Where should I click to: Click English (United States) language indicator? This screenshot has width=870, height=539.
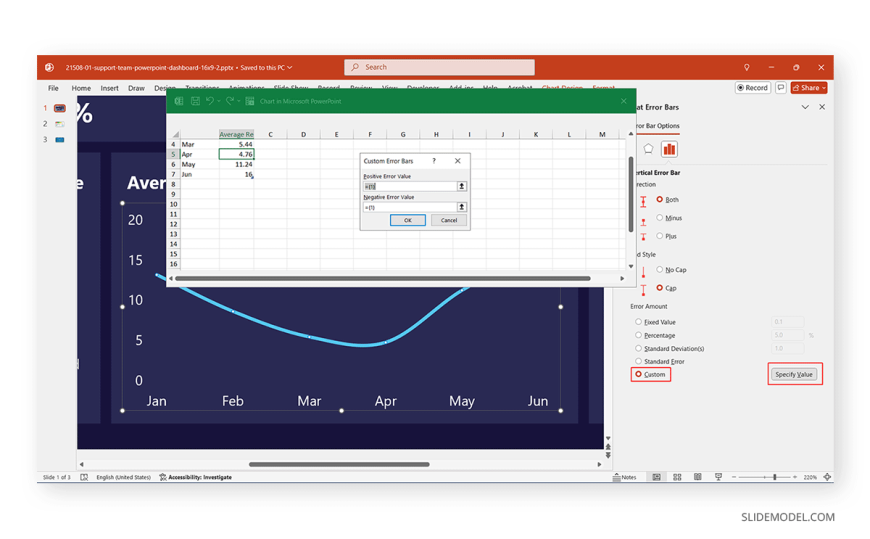123,477
